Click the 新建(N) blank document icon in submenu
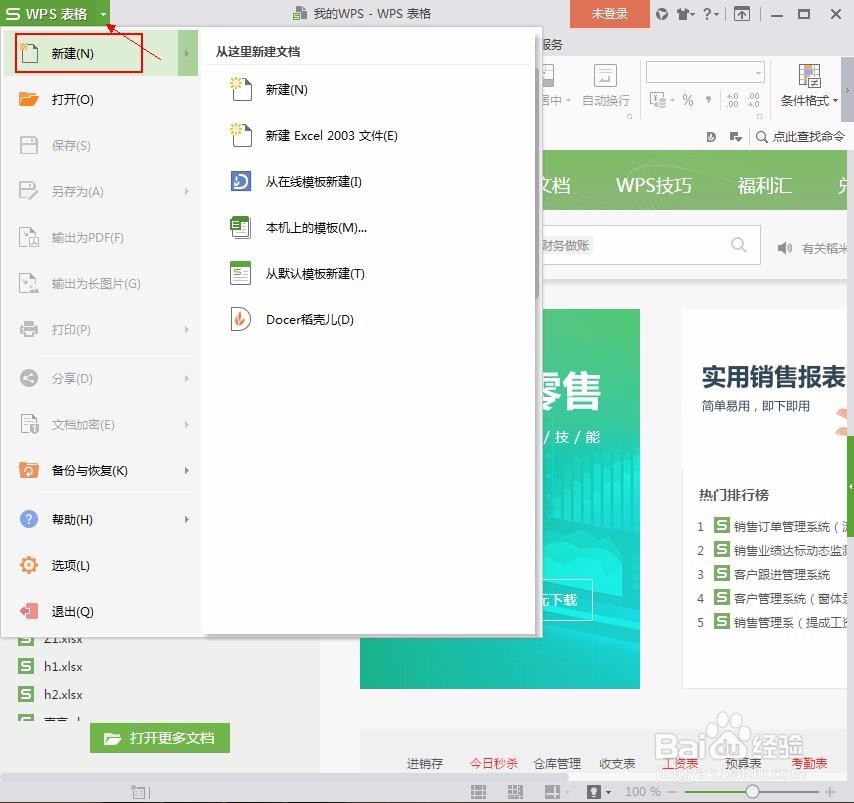 click(x=241, y=89)
